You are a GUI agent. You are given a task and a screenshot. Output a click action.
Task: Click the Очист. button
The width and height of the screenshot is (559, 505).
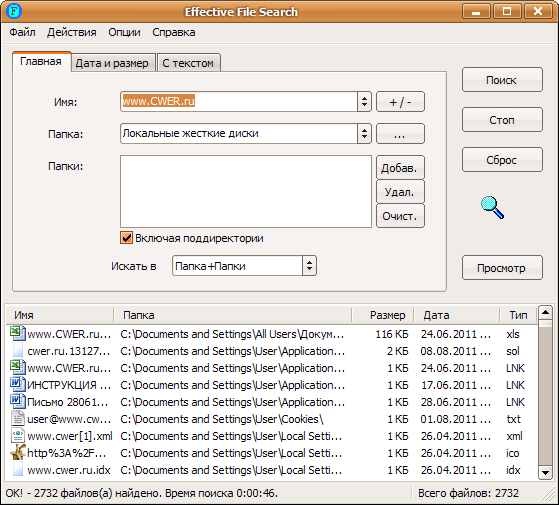[x=400, y=216]
